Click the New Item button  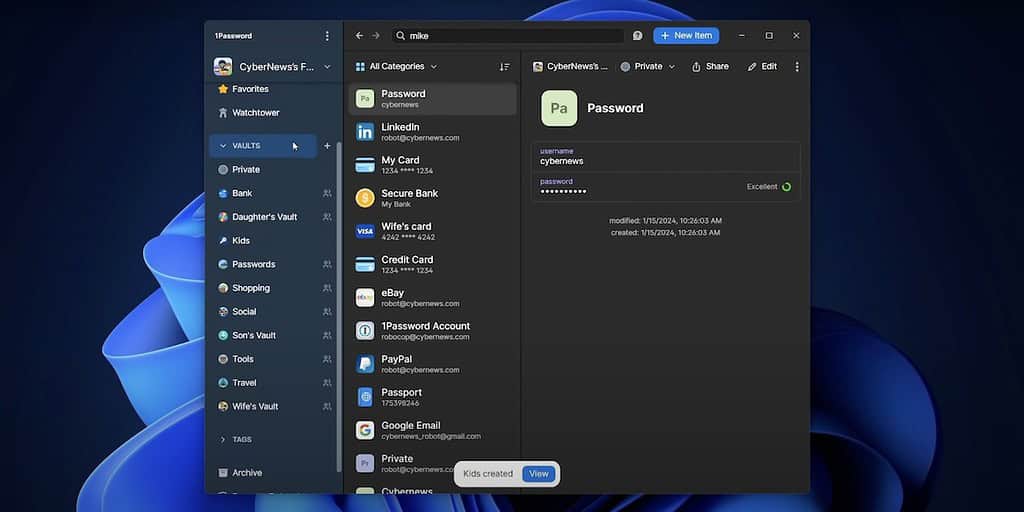point(686,36)
